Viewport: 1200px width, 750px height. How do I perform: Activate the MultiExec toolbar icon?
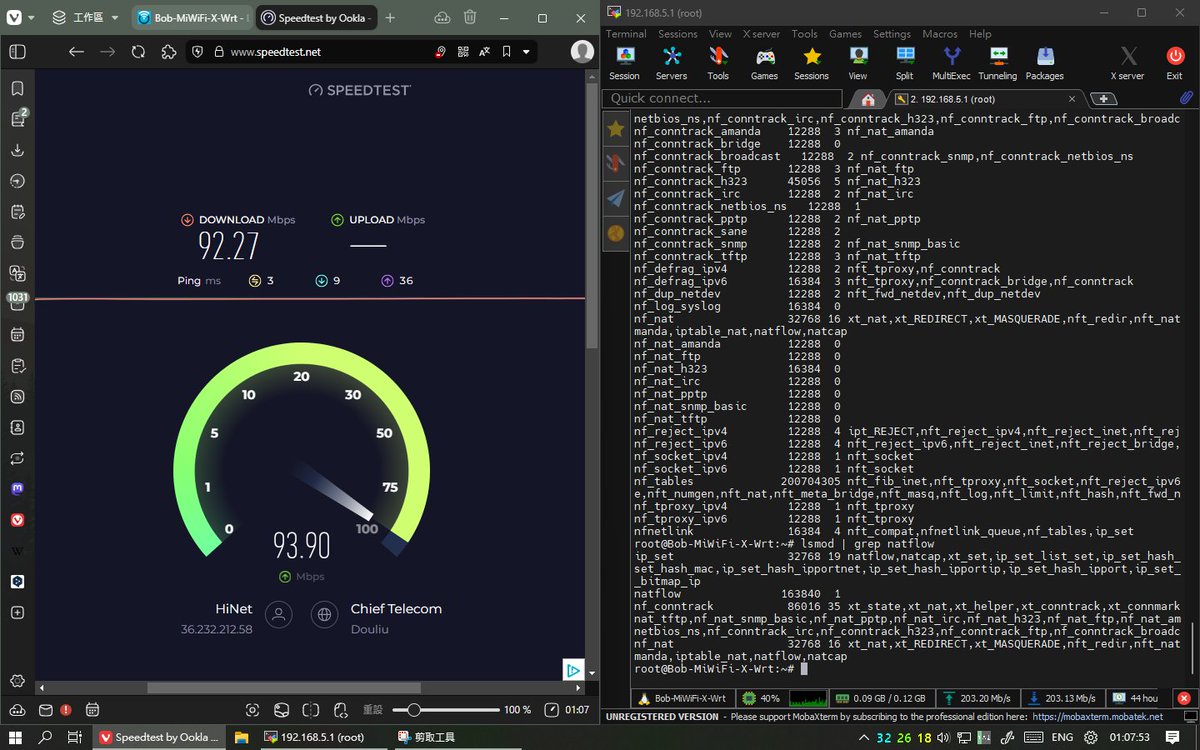(951, 63)
